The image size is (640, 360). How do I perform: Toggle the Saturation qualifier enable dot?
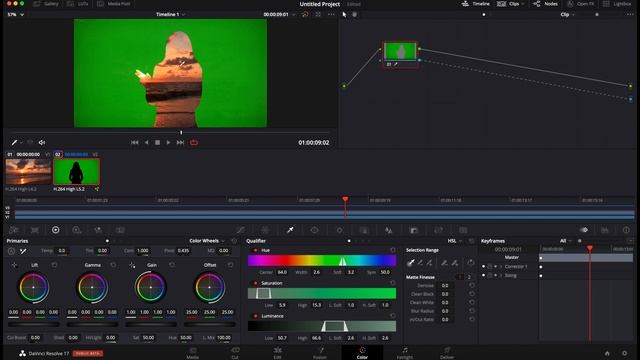(256, 283)
